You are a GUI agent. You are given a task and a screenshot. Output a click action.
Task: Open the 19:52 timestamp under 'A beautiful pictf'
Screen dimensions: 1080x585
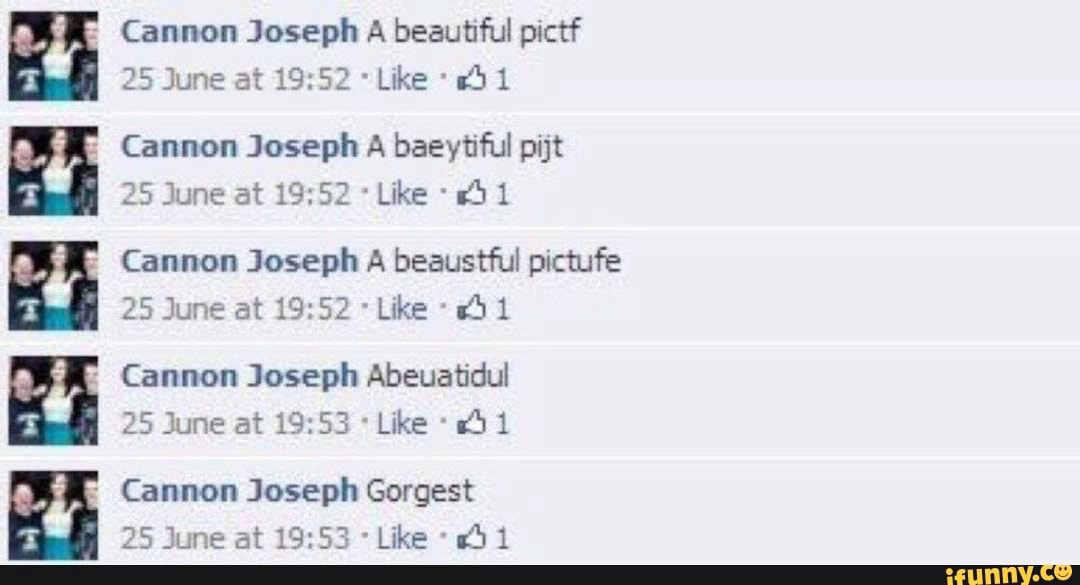pos(236,80)
